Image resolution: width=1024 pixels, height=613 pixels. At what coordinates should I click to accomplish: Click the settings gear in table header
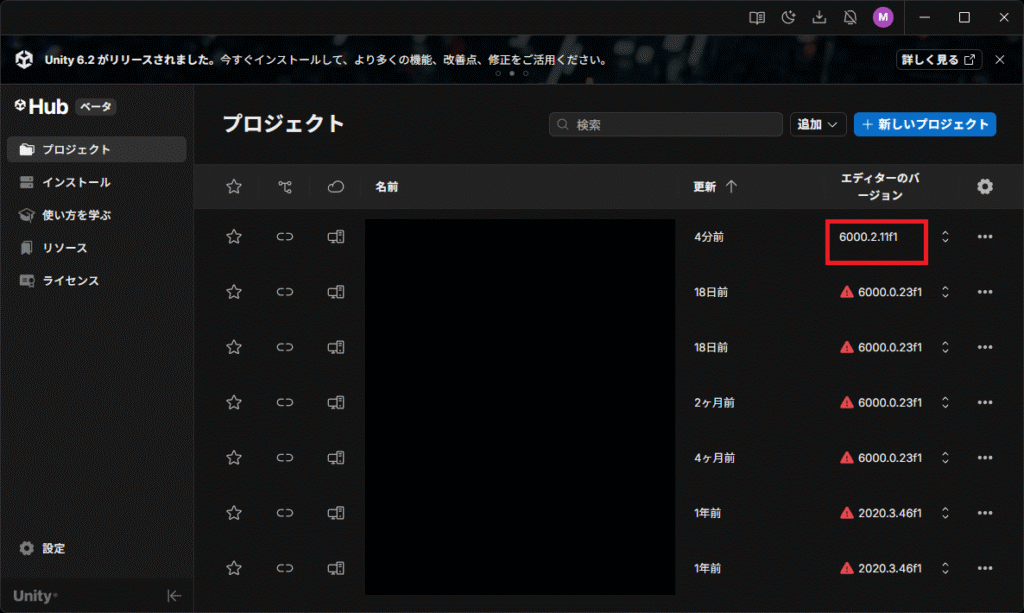985,187
